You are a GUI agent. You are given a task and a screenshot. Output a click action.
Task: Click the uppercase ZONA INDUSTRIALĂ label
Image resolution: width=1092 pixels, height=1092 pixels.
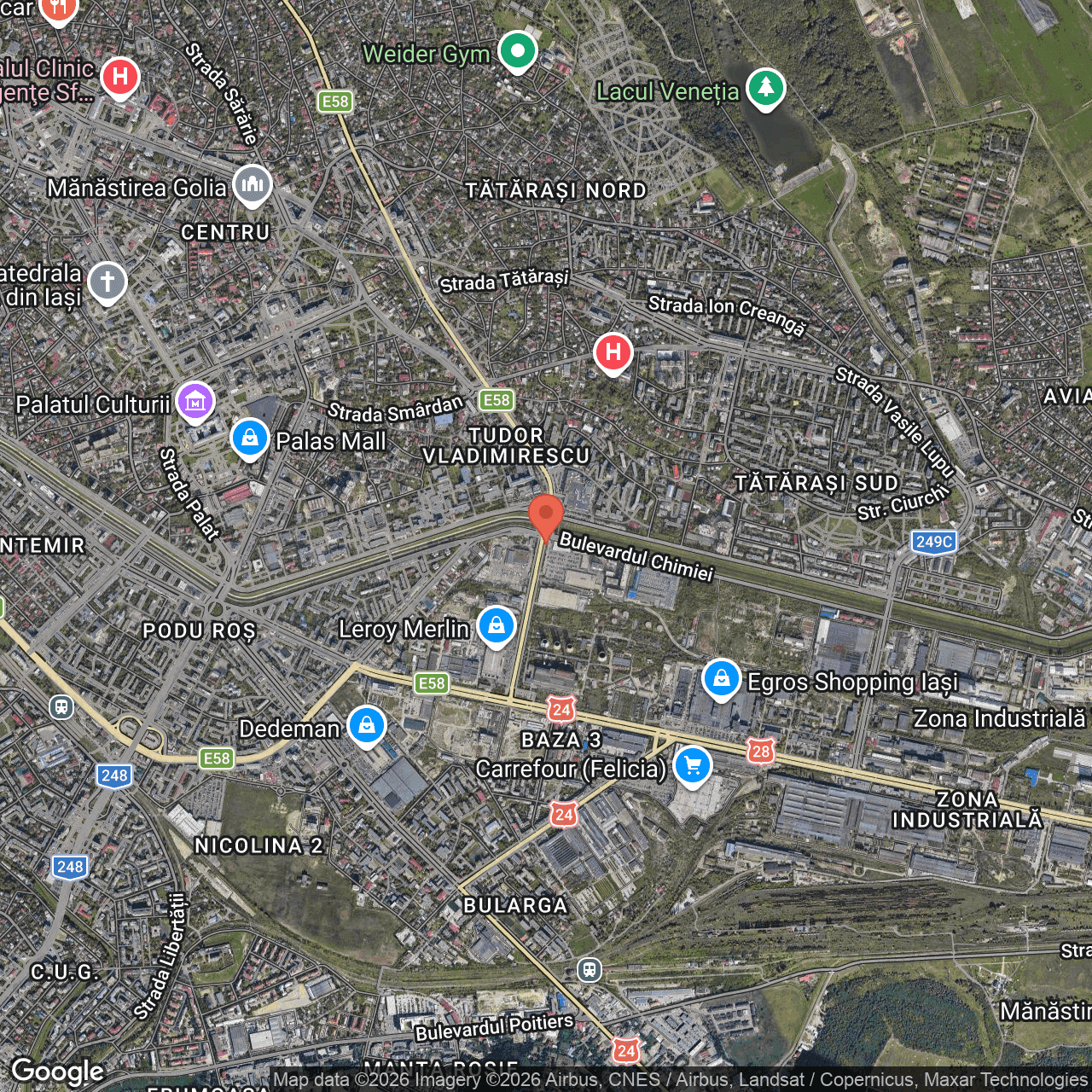[967, 810]
